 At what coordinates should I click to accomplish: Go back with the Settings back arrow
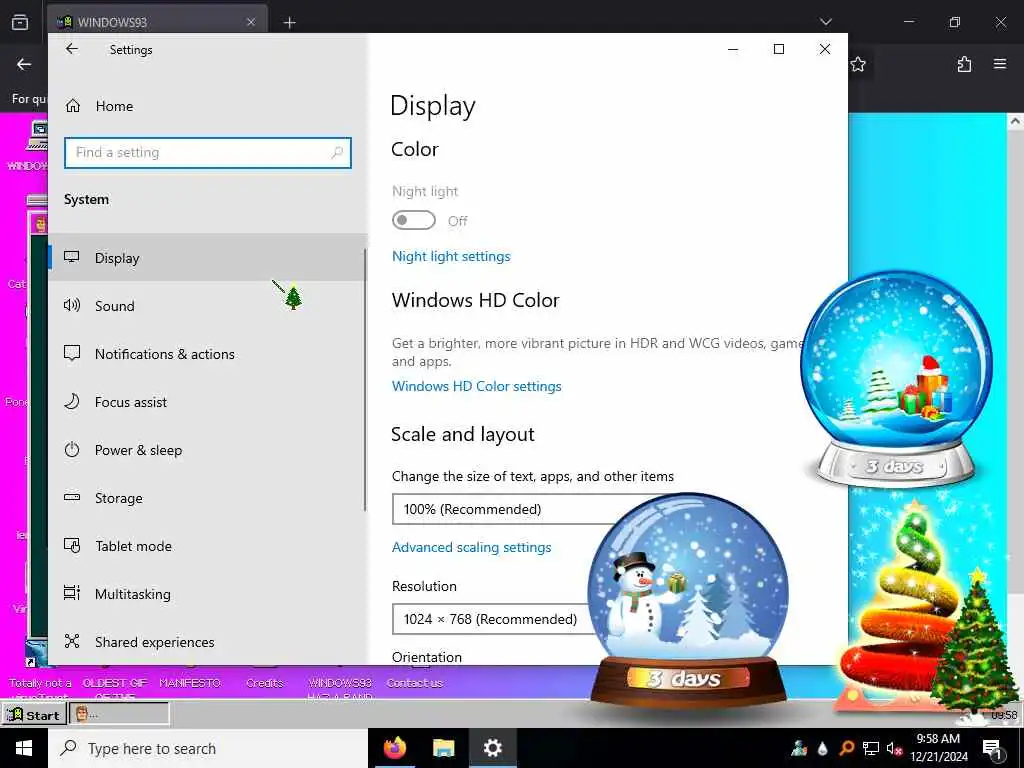(x=72, y=49)
